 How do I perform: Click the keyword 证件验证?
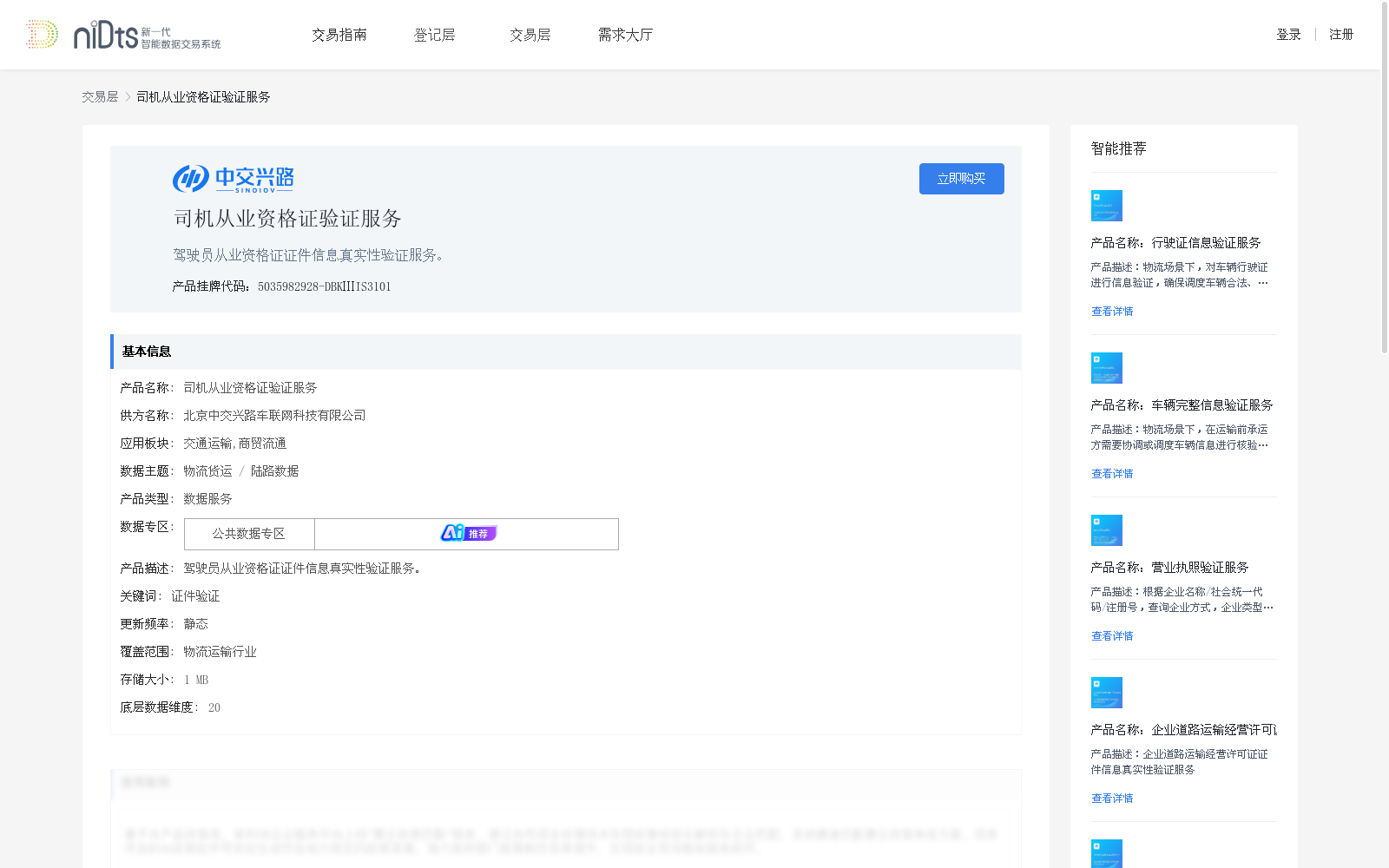coord(195,596)
